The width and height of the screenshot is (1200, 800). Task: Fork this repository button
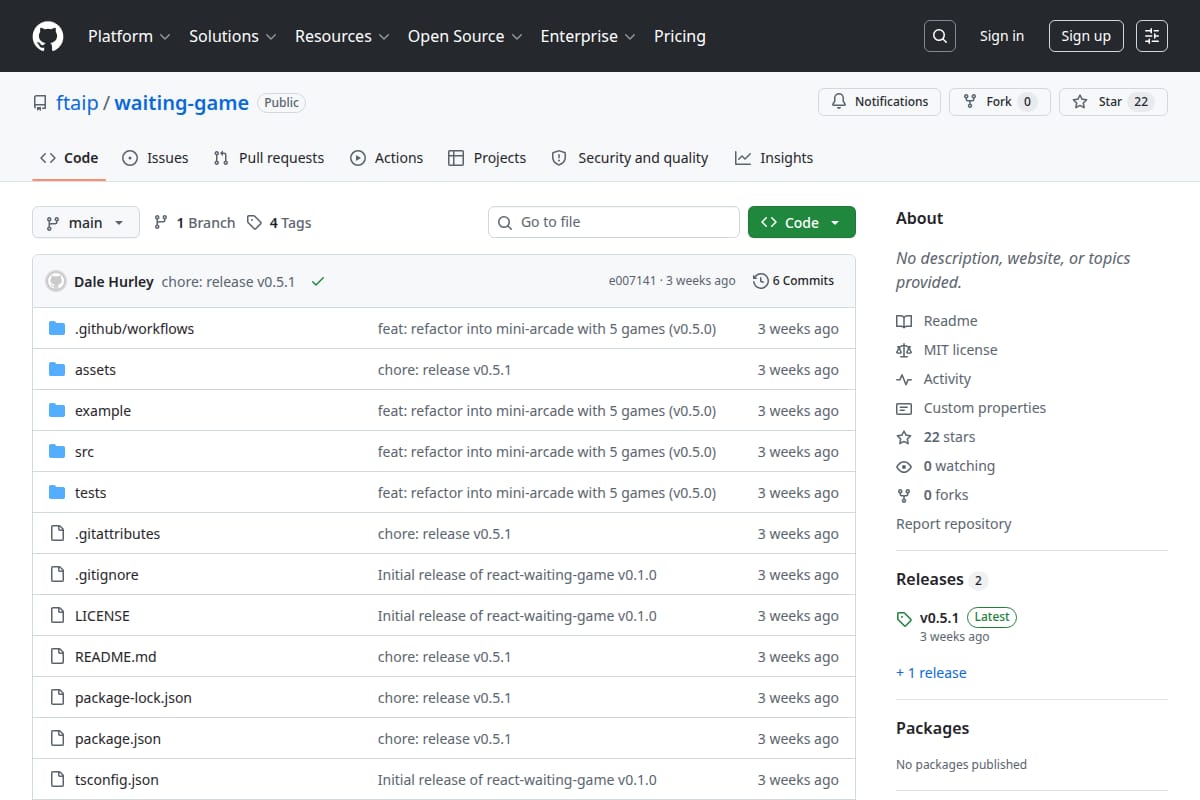(1000, 101)
